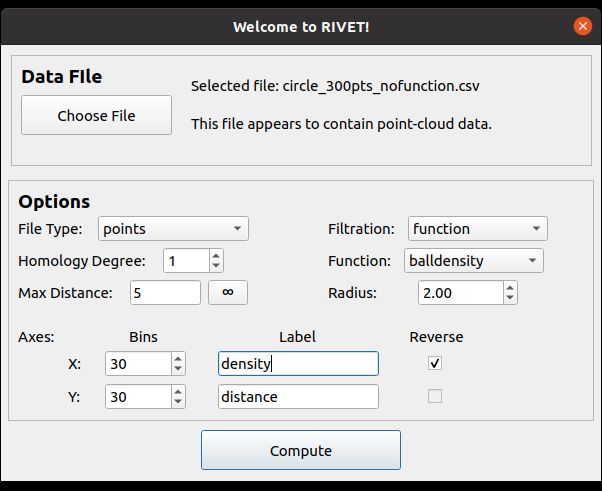
Task: Increase Homology Degree with up arrow
Action: [216, 256]
